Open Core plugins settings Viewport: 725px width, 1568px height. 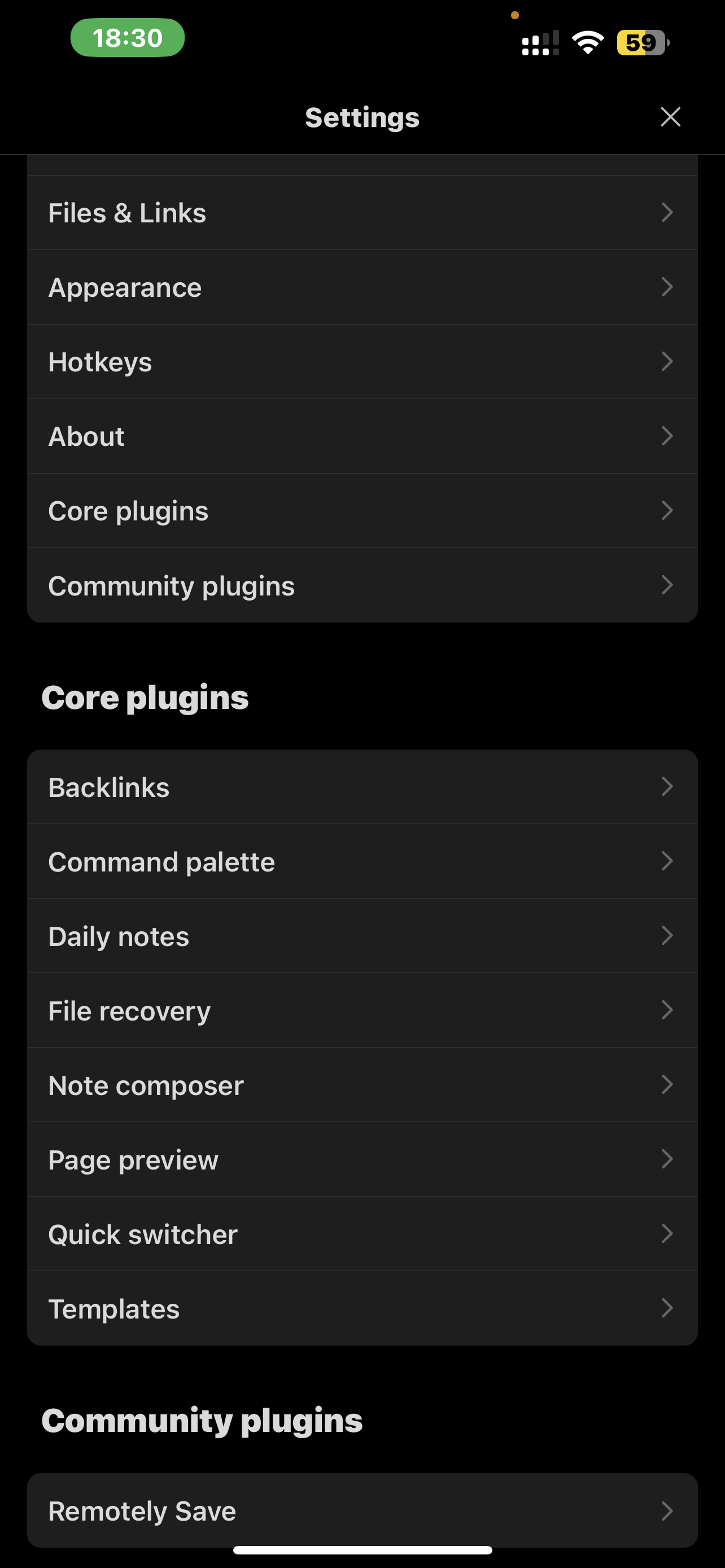362,511
